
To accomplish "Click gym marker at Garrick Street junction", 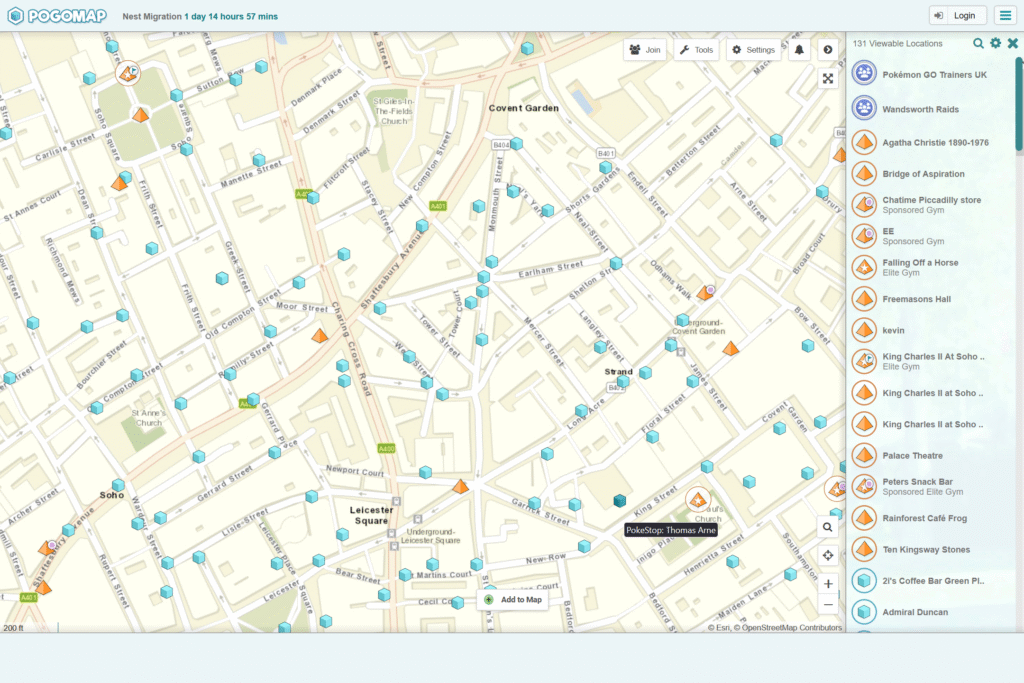I will (460, 486).
